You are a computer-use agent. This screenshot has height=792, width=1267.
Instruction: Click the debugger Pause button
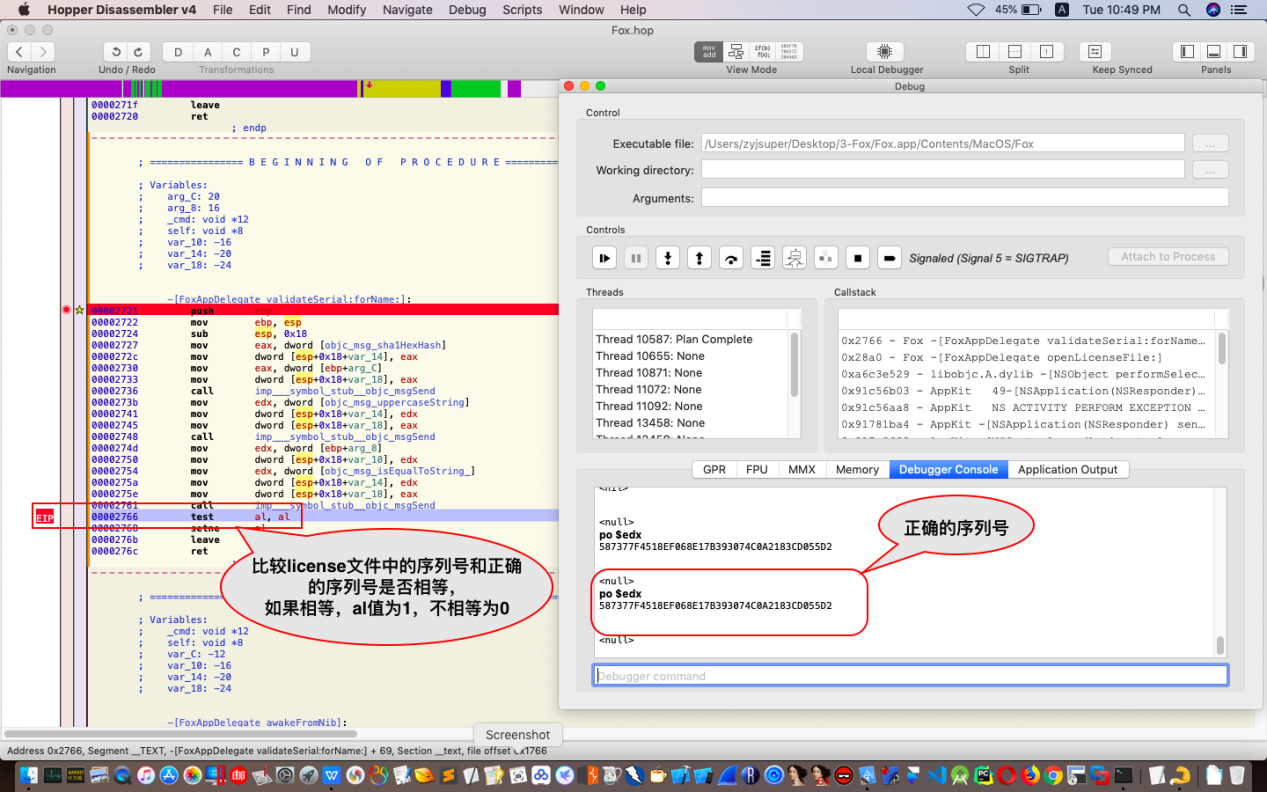[x=636, y=258]
